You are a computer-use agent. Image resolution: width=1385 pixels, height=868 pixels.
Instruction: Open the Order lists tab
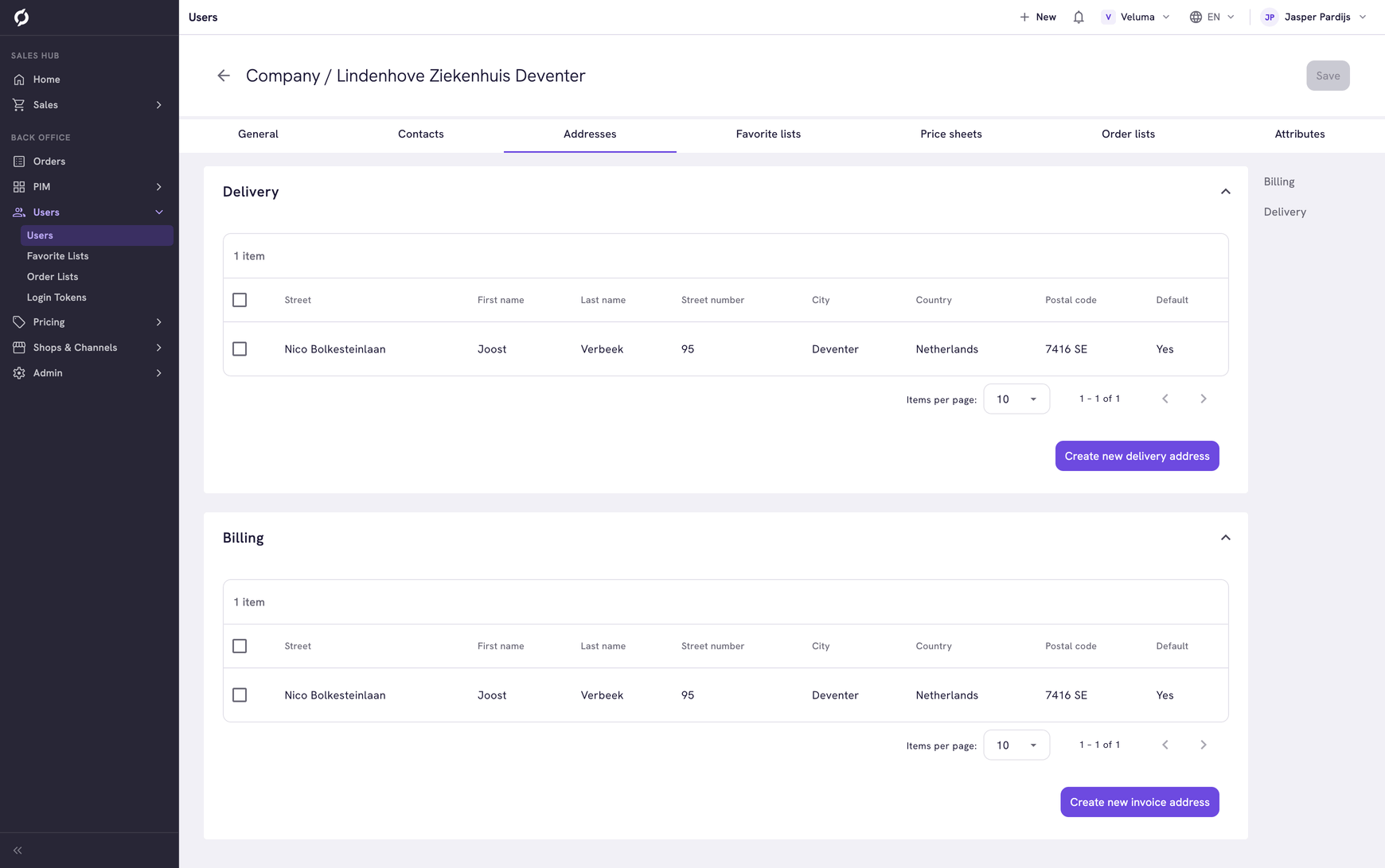click(1128, 134)
